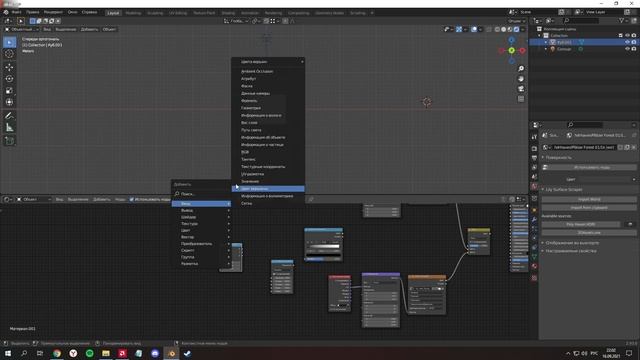
Task: Expand the Поверхность panel
Action: pos(558,158)
